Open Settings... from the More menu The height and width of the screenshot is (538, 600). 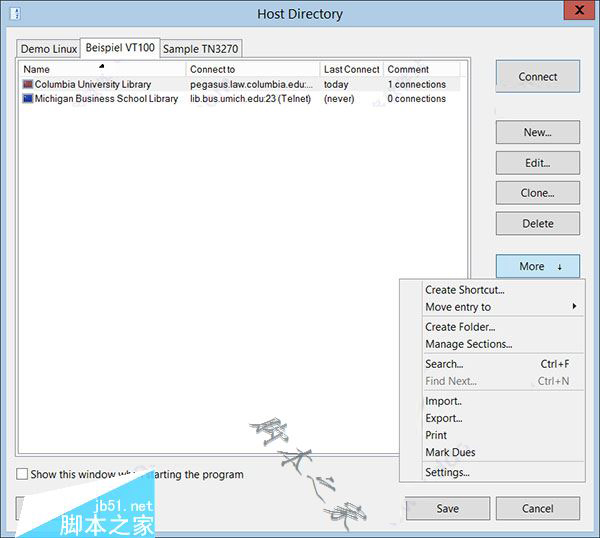[447, 472]
